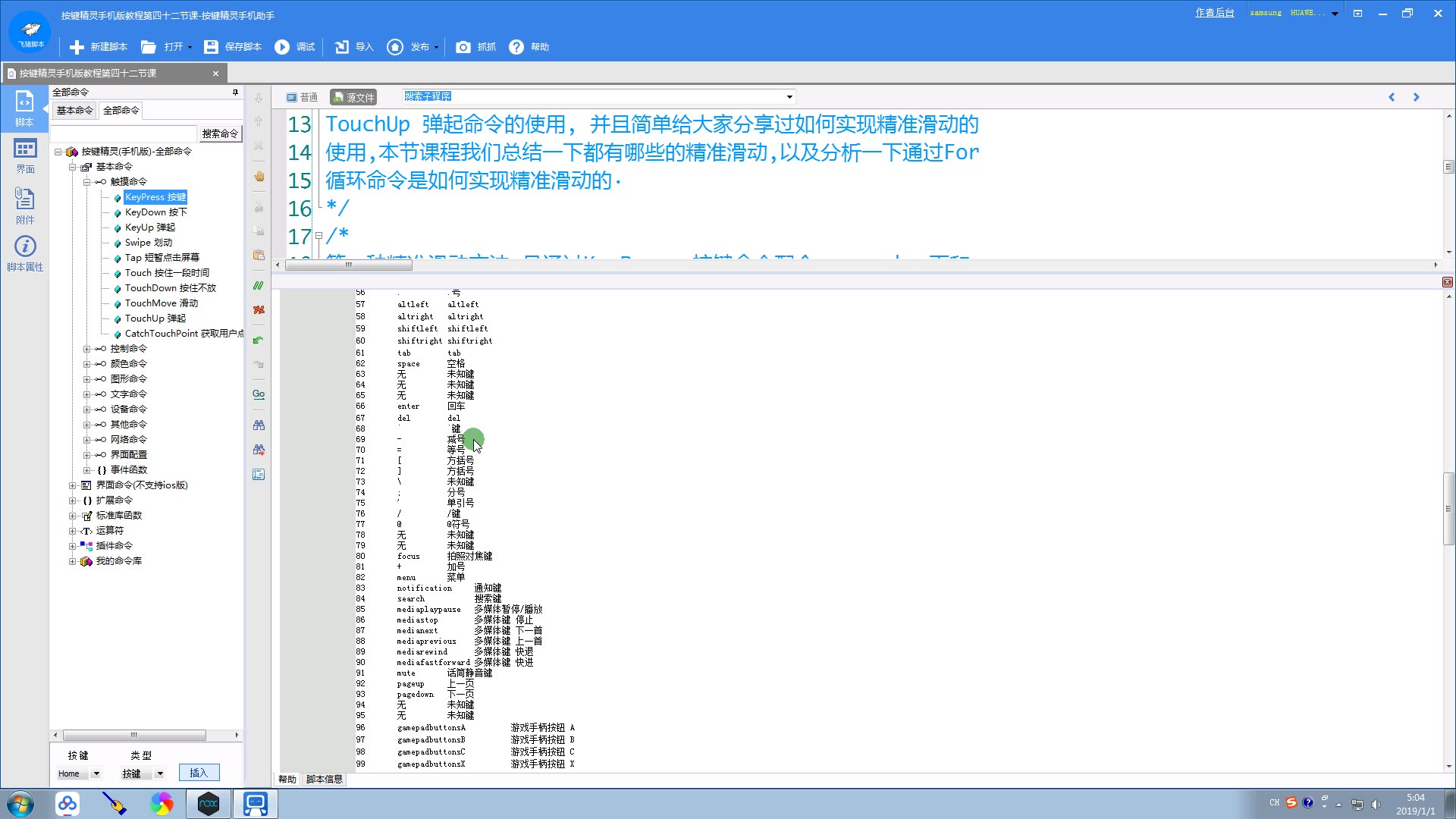Open the Home key dropdown

pos(96,773)
